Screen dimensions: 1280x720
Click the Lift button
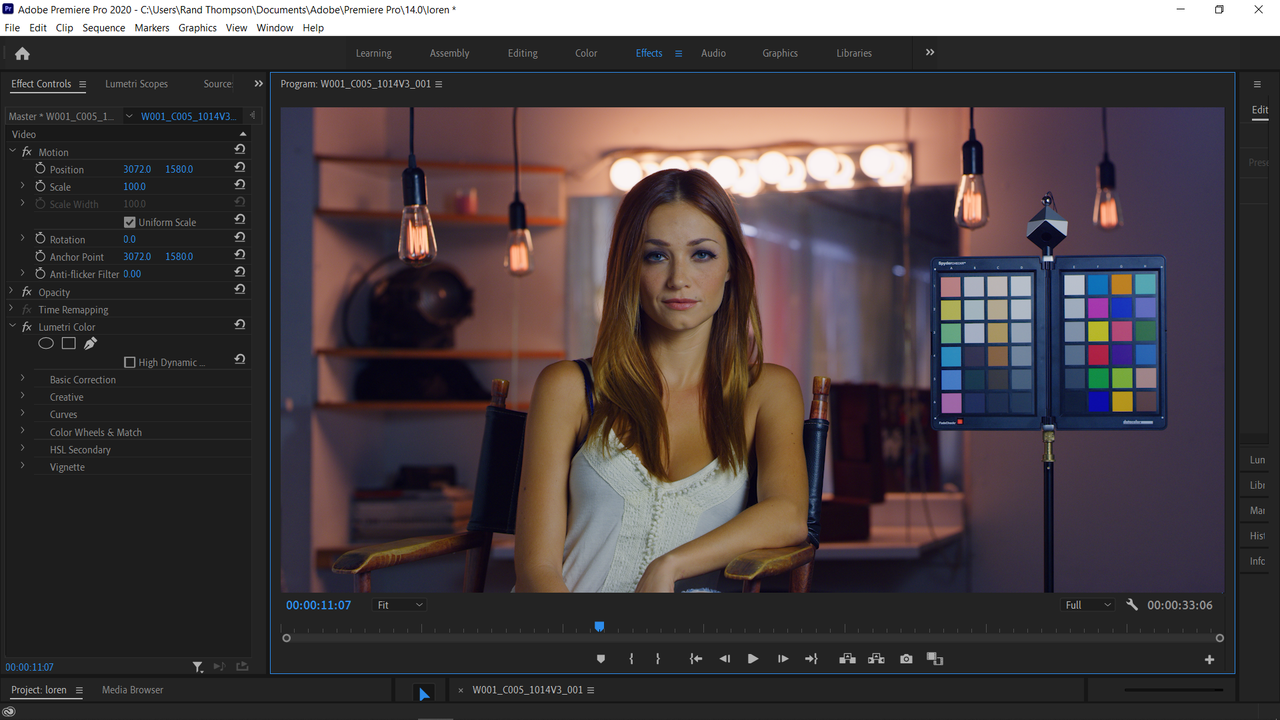(x=847, y=659)
